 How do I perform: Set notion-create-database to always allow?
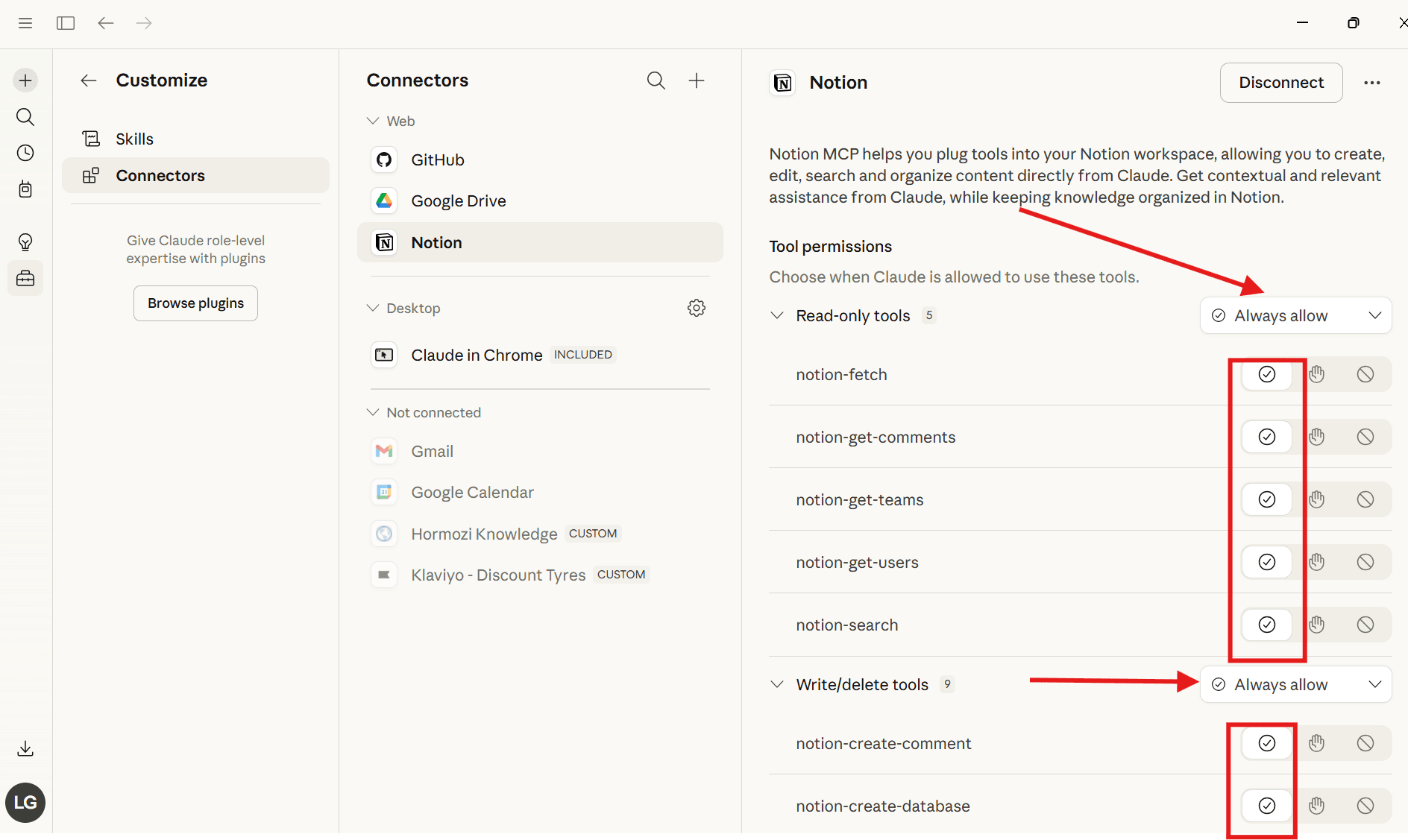pyautogui.click(x=1267, y=806)
